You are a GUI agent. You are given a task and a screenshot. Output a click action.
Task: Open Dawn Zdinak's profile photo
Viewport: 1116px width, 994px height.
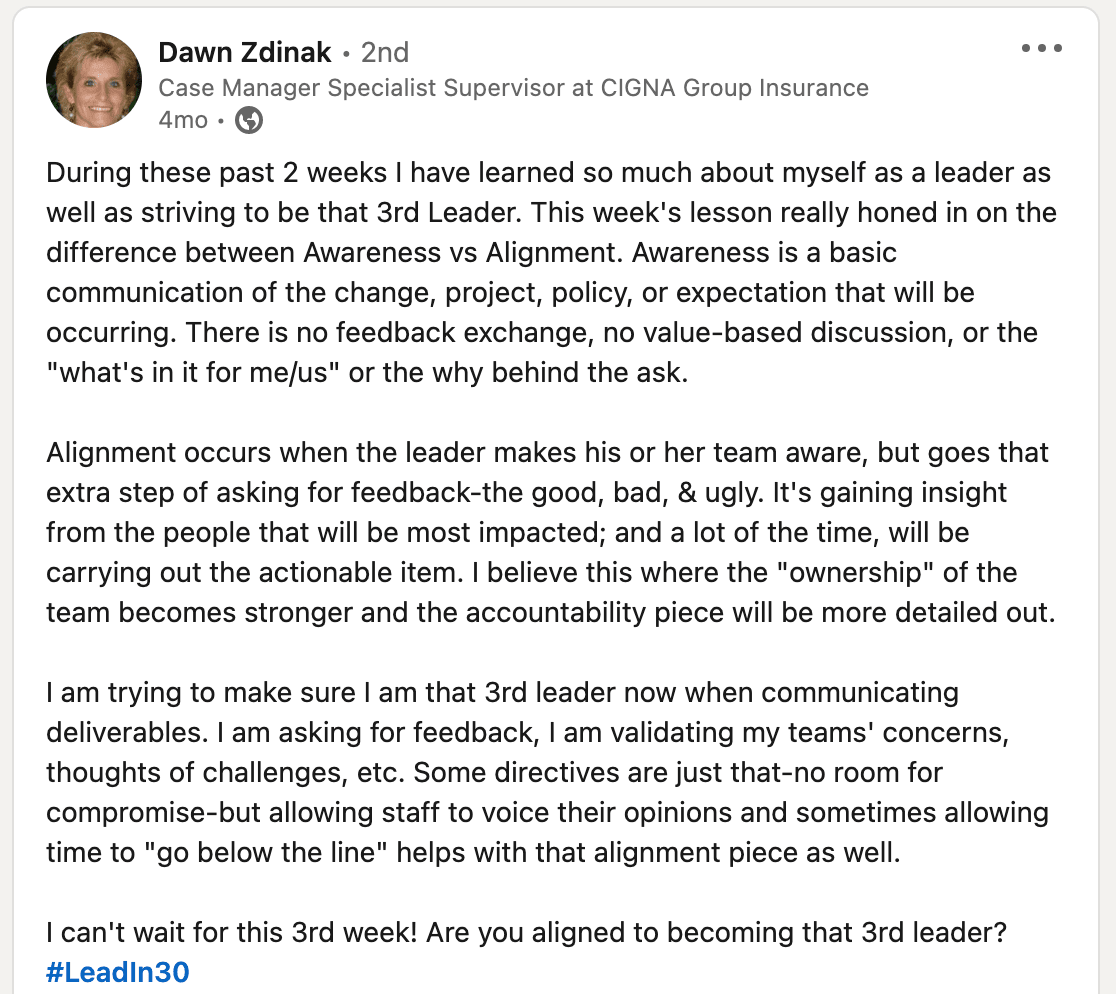[94, 80]
